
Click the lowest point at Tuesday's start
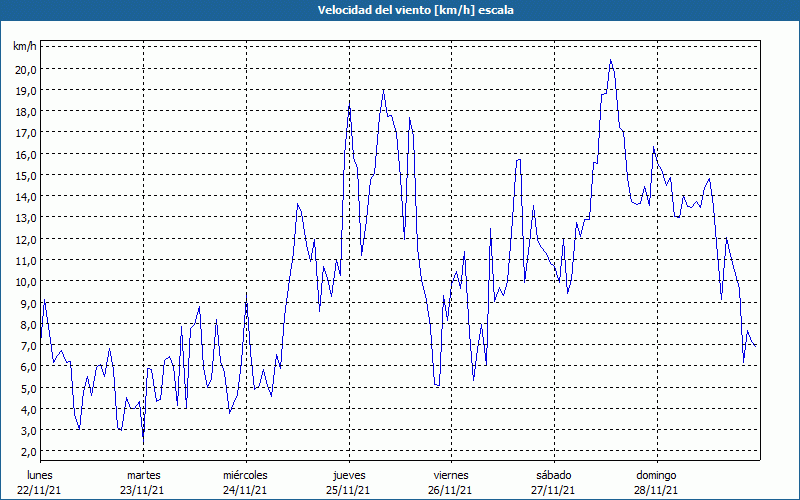point(143,441)
